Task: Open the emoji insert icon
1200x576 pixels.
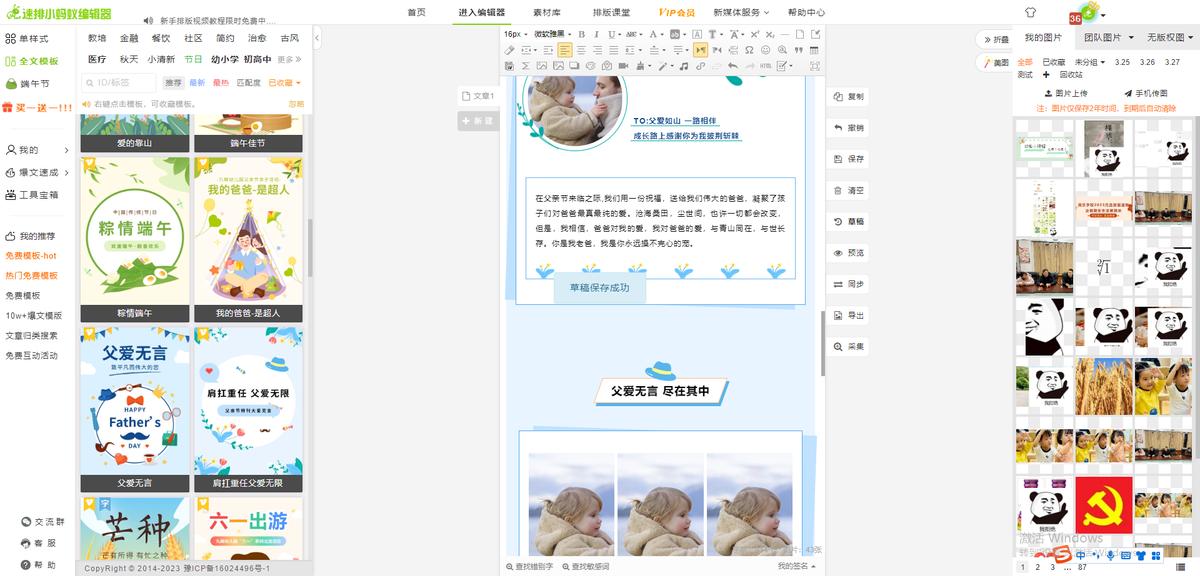Action: point(765,50)
